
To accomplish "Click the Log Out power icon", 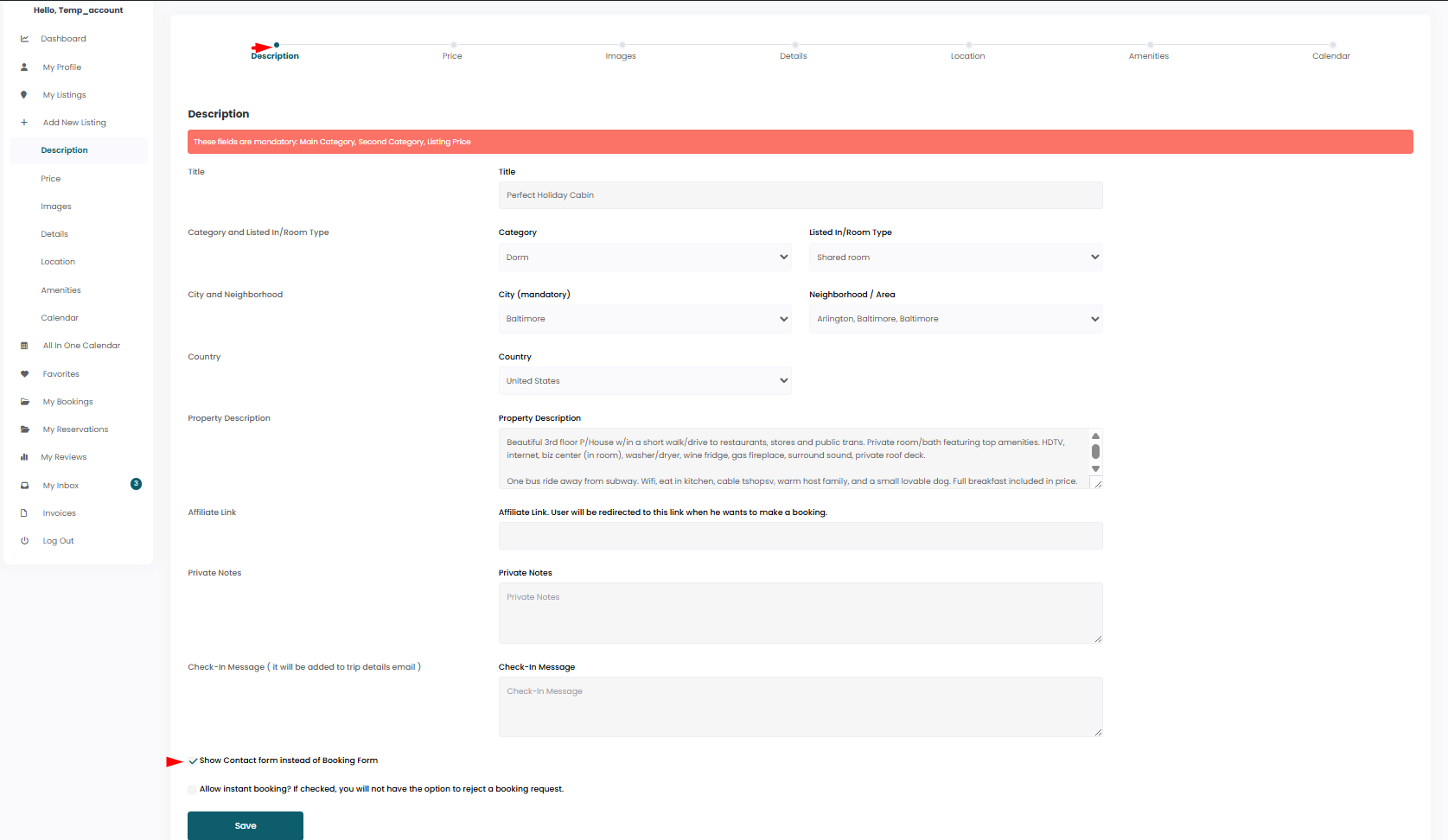I will pyautogui.click(x=24, y=541).
